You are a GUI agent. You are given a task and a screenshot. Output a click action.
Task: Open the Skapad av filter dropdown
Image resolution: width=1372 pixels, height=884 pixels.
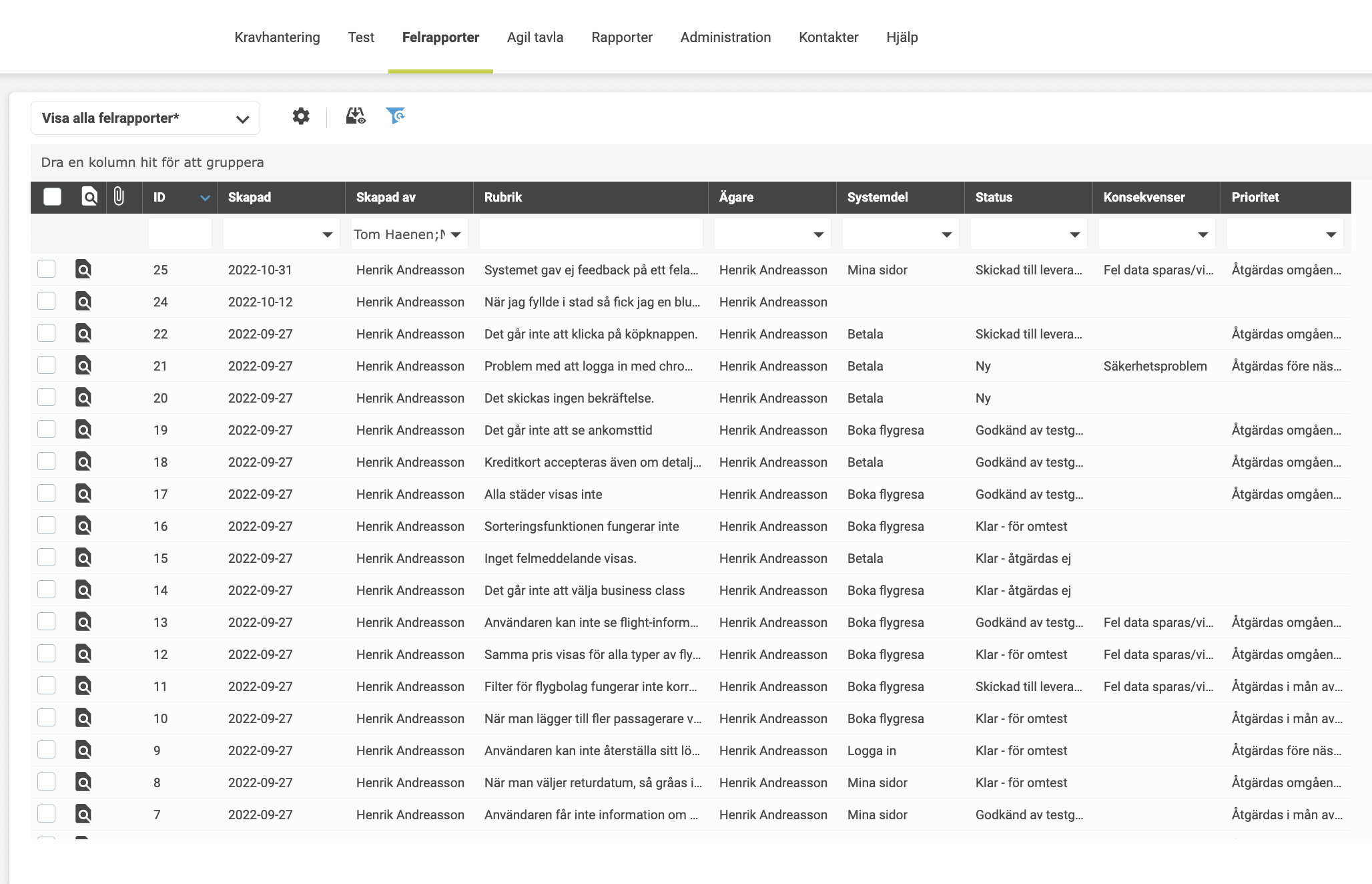(456, 235)
